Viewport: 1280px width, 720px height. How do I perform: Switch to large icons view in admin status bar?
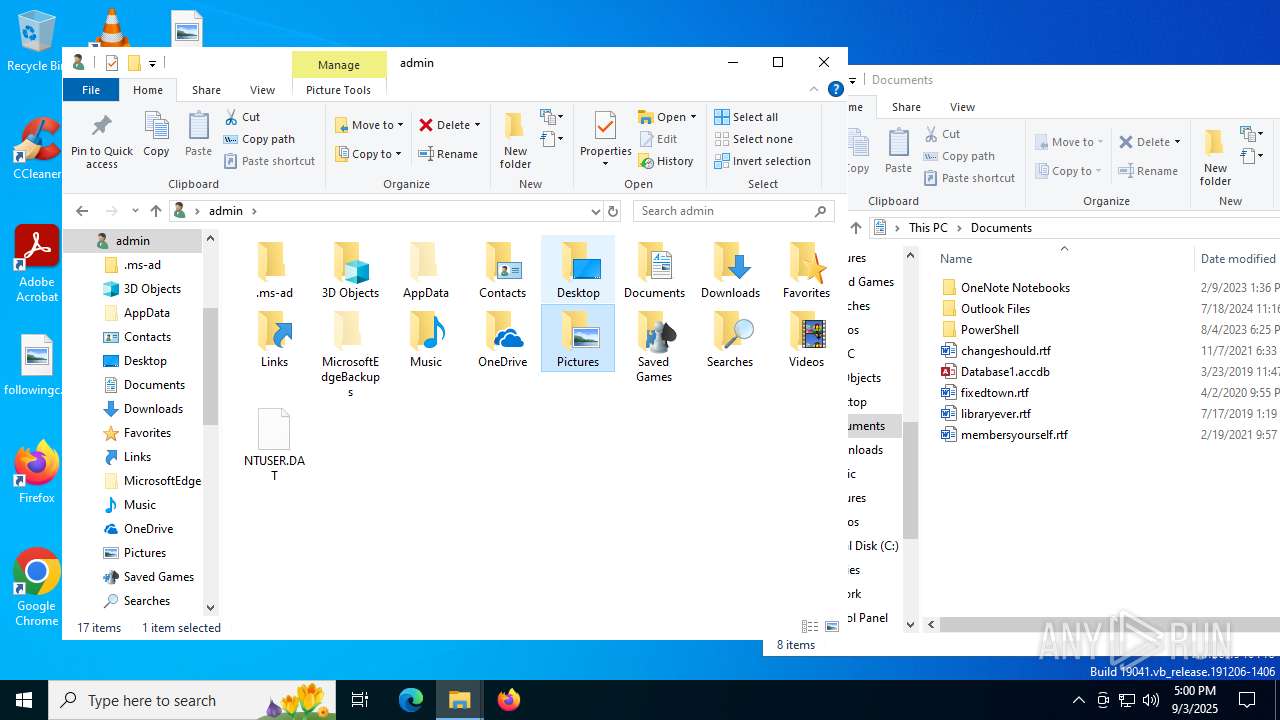coord(832,627)
